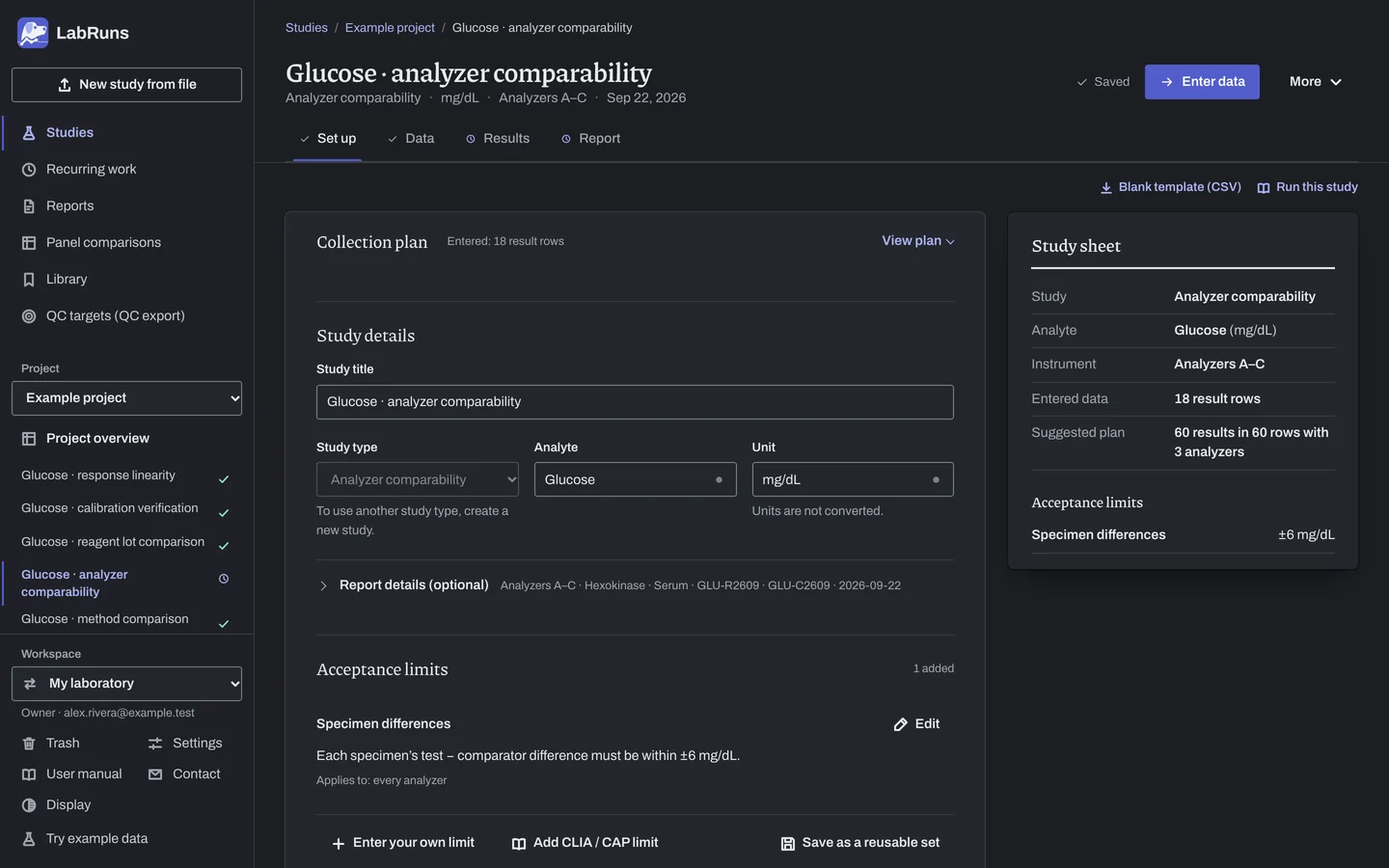This screenshot has height=868, width=1389.
Task: Open Recurring work via its clock icon
Action: point(29,170)
